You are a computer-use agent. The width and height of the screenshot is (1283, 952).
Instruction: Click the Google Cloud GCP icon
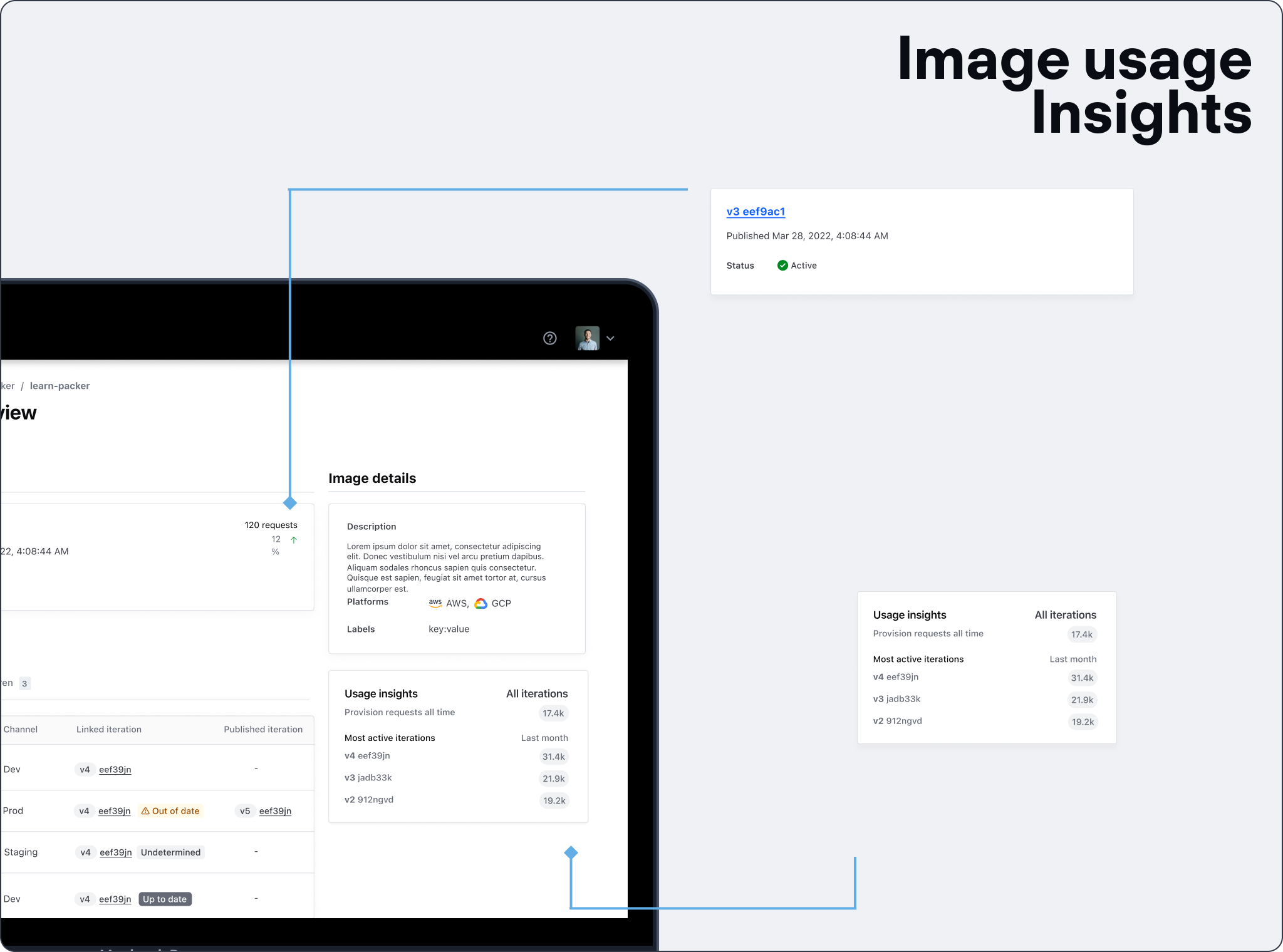[x=480, y=603]
